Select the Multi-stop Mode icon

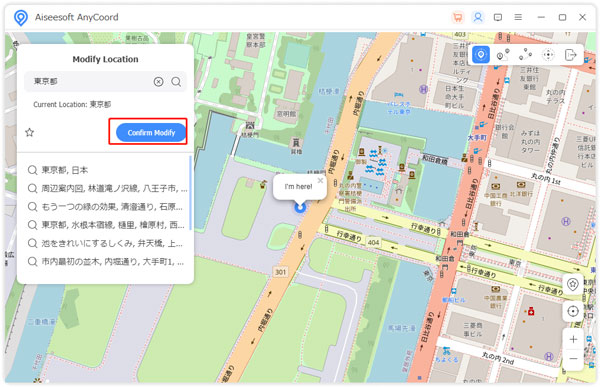tap(525, 55)
